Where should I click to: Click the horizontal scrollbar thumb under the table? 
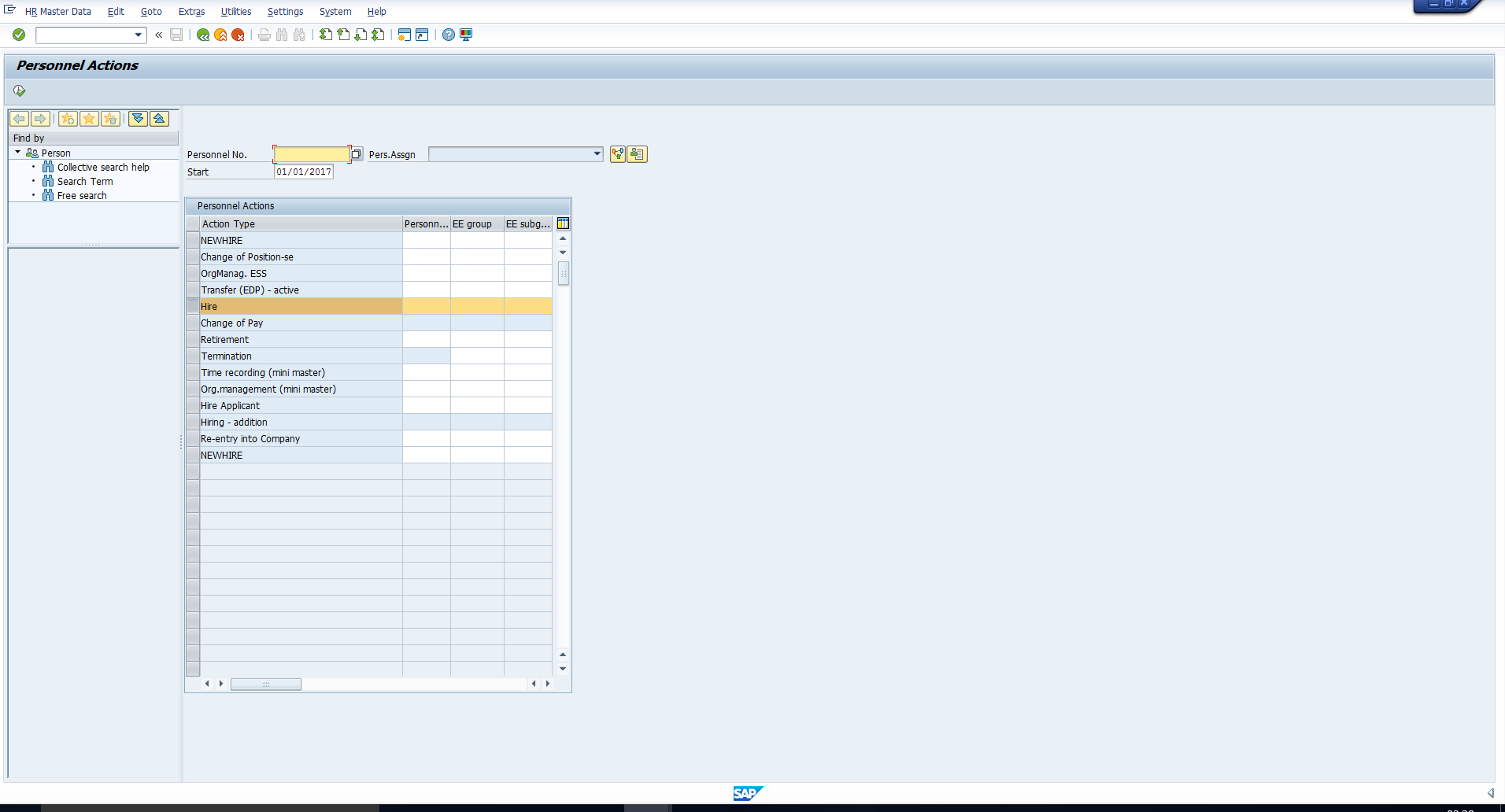point(265,685)
